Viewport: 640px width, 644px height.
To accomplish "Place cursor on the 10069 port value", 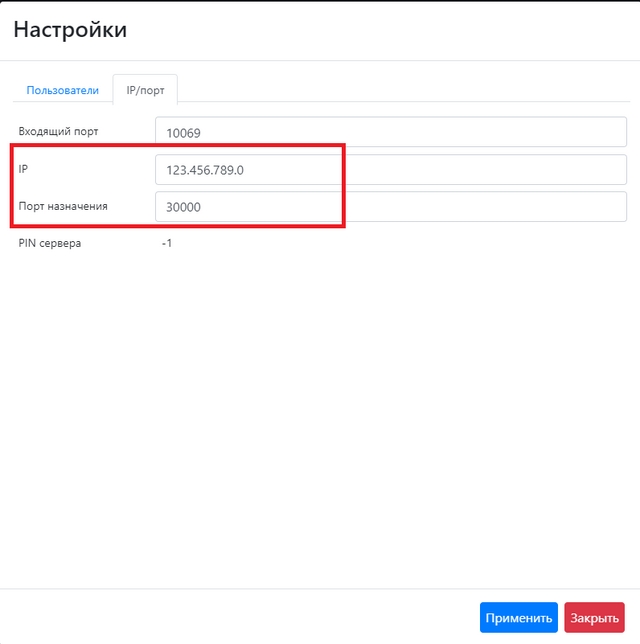I will 185,133.
